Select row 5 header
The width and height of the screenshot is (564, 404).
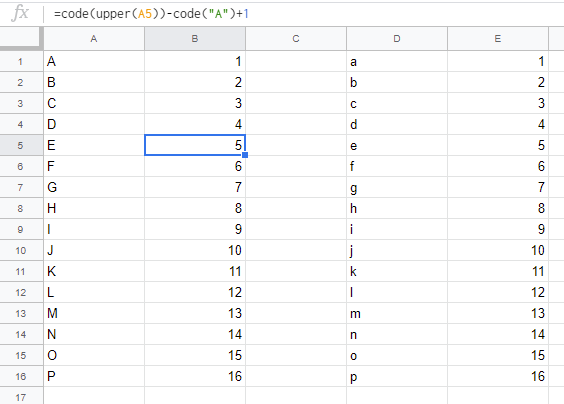click(x=21, y=145)
